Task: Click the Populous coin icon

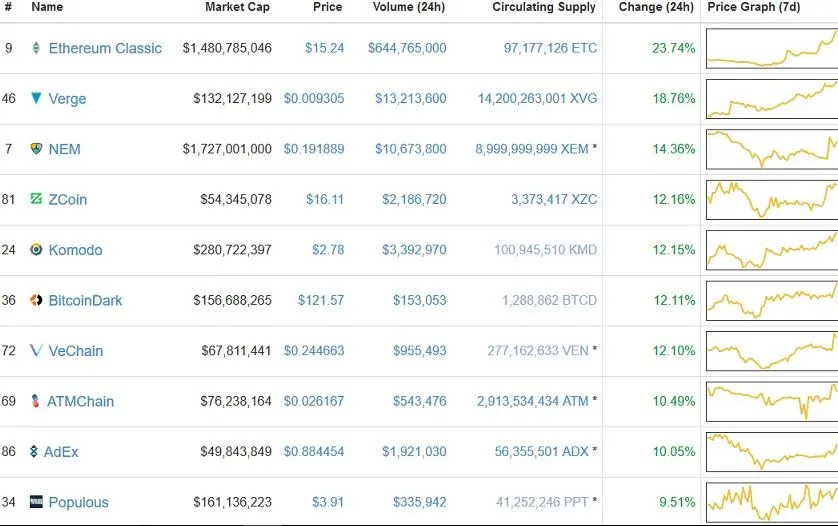Action: 36,501
